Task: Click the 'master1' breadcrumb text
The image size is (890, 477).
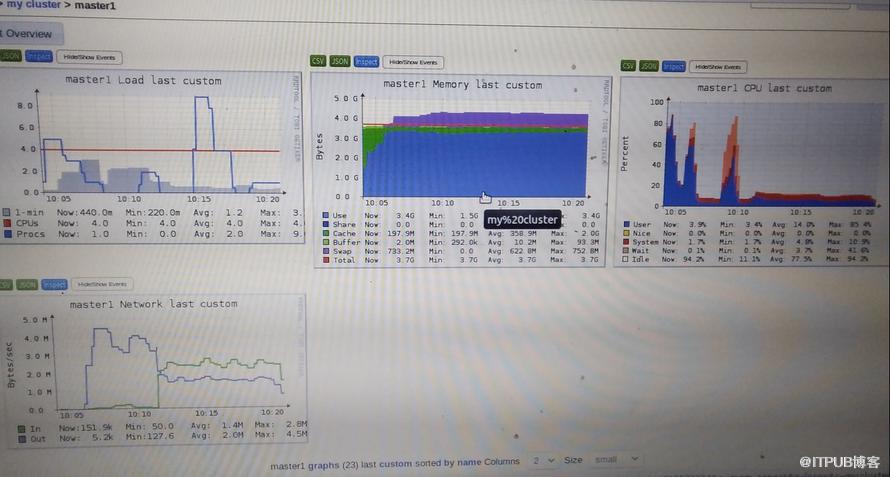Action: [95, 5]
